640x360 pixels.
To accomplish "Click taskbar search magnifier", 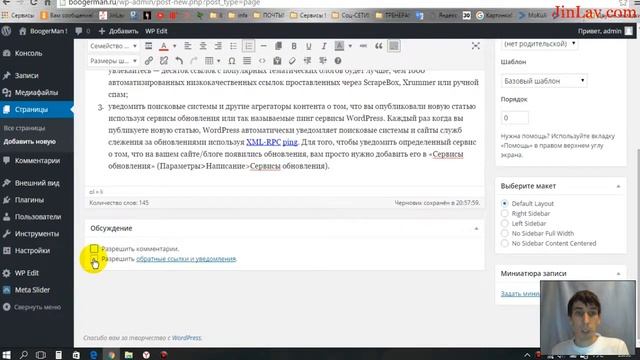I will [24, 355].
